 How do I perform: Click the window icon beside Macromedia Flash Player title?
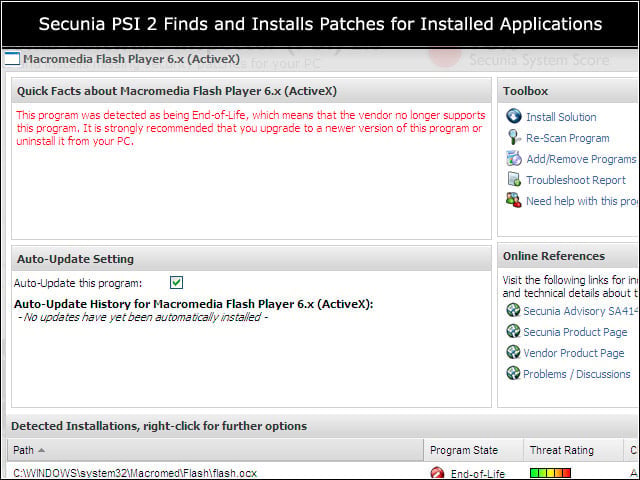(12, 59)
